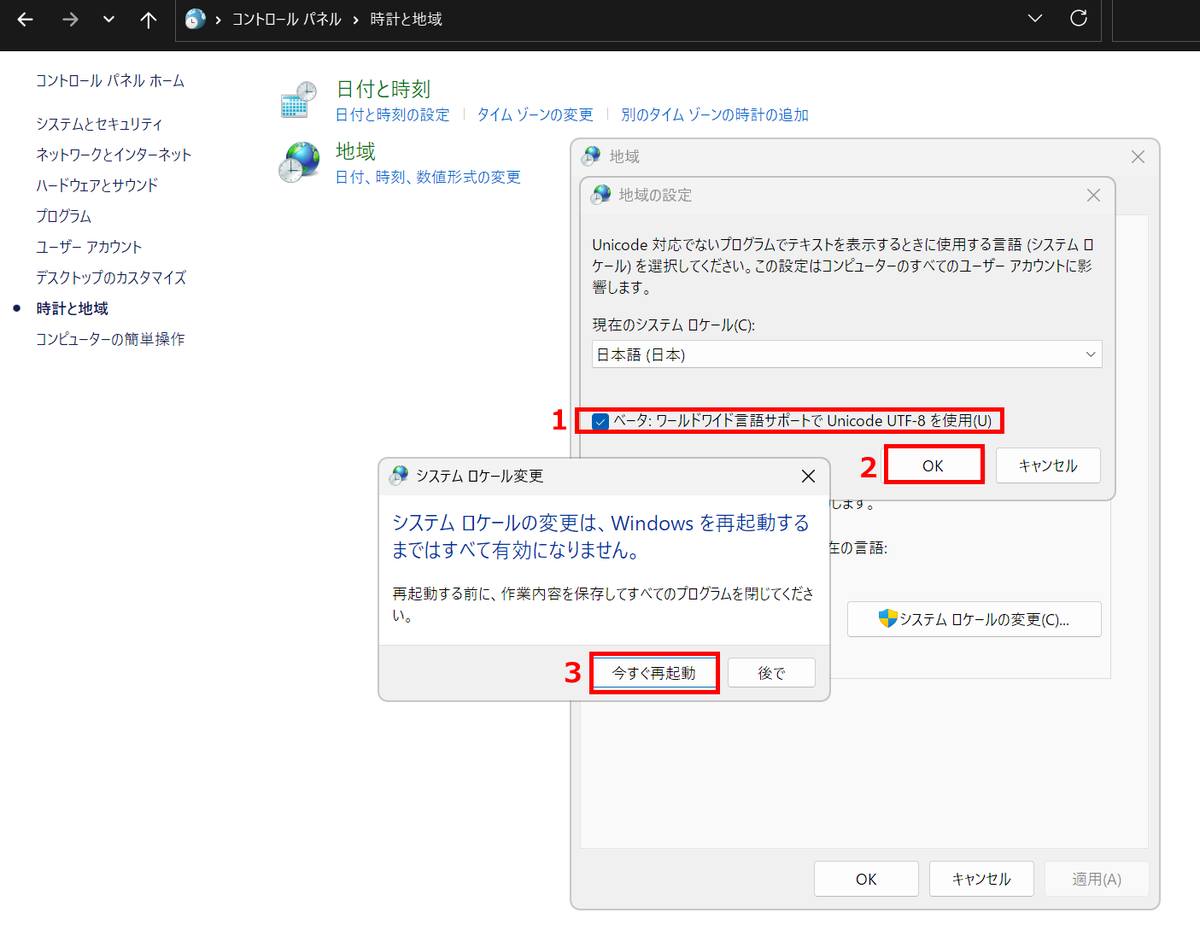This screenshot has width=1200, height=936.
Task: Close the 地域 dialog
Action: coord(1137,157)
